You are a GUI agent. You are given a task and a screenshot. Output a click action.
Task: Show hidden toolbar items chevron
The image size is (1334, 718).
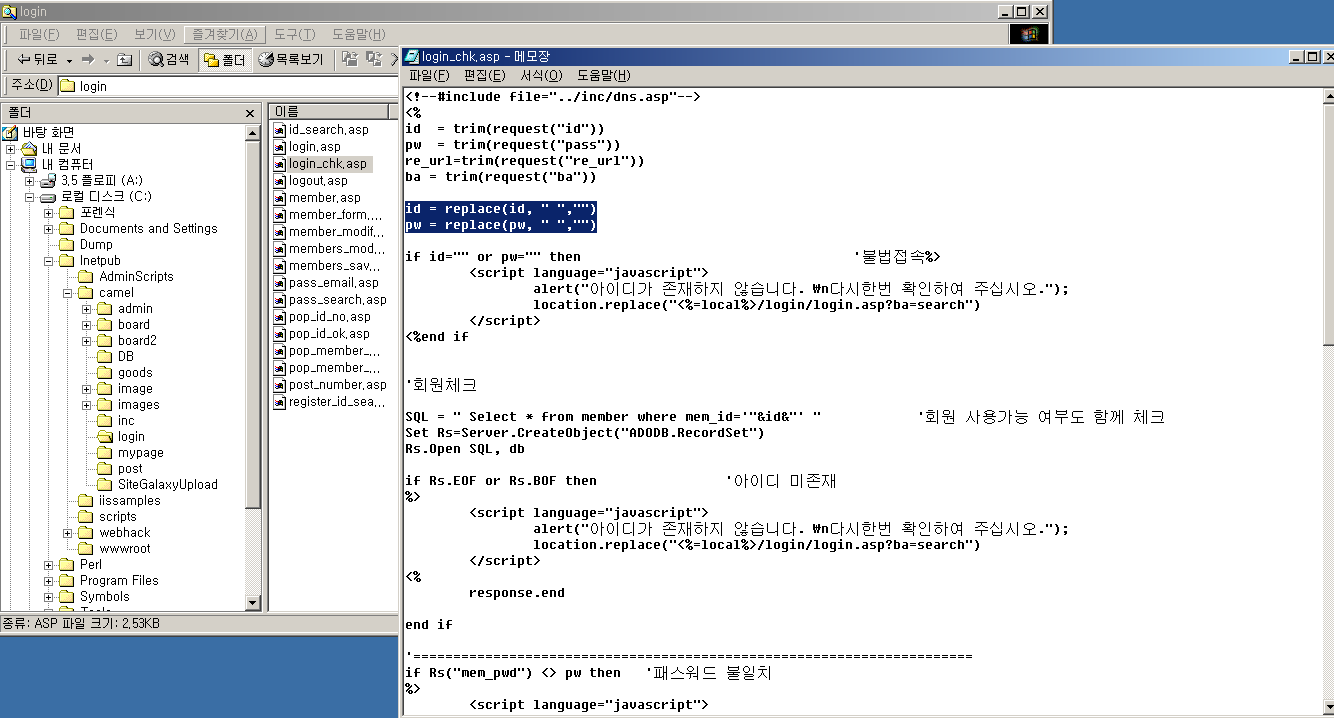394,60
